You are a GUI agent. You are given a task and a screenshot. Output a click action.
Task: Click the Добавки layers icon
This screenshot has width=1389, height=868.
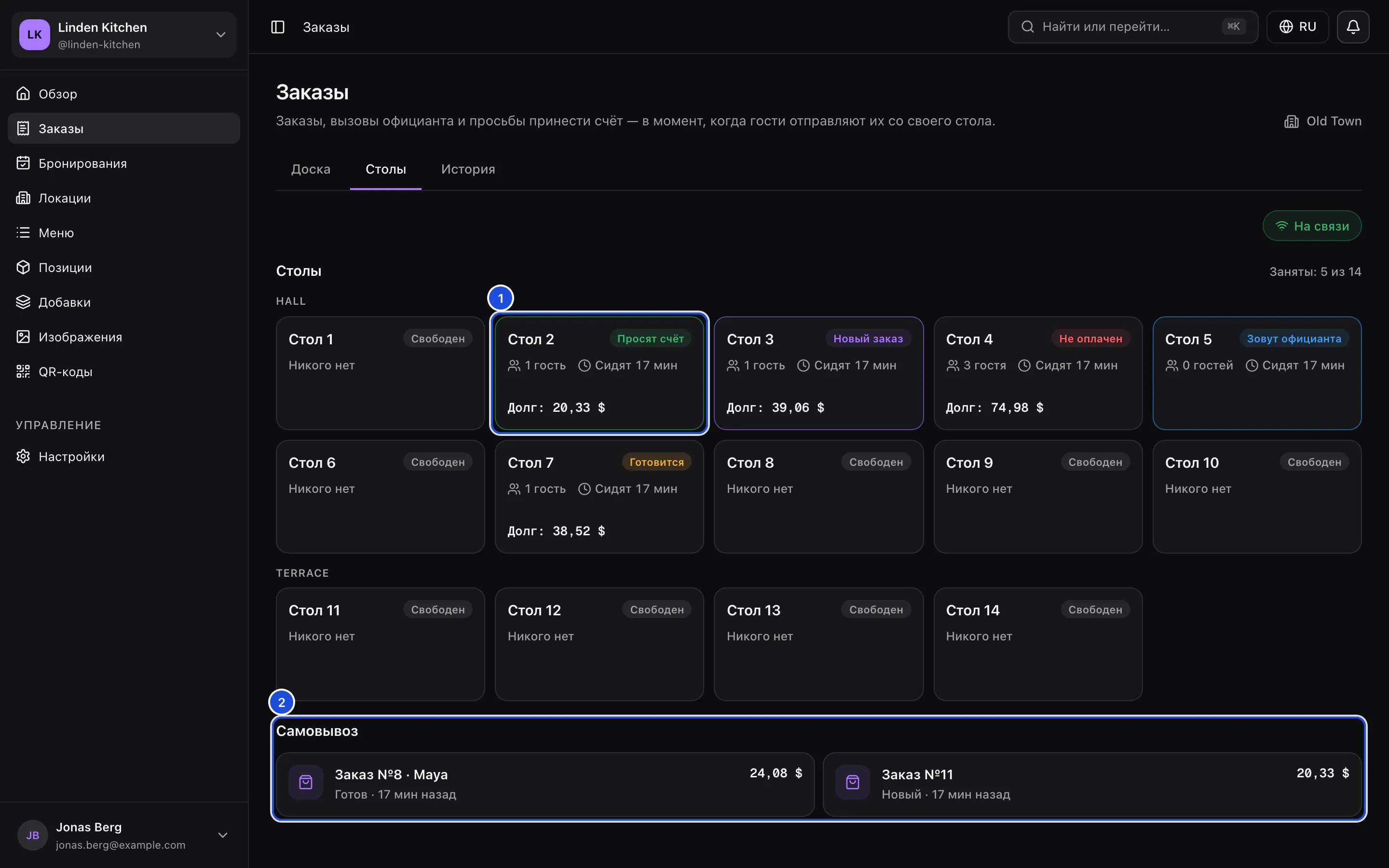(23, 302)
